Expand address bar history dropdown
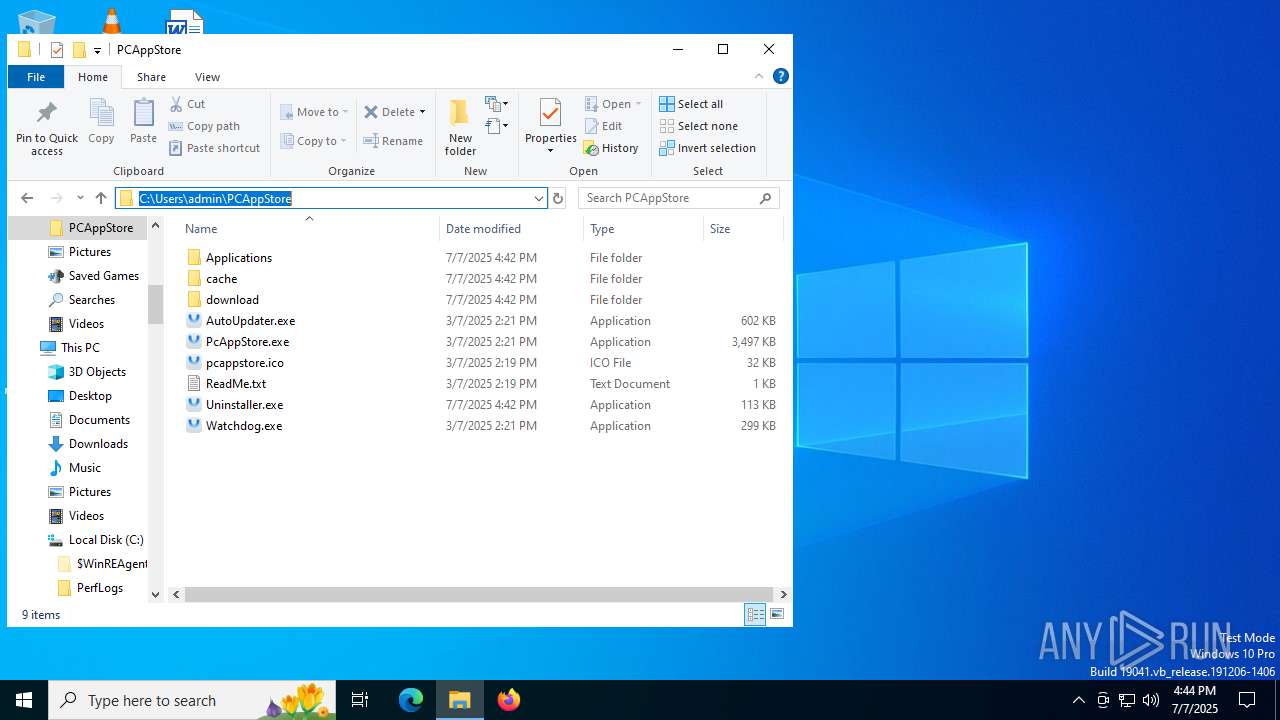This screenshot has height=720, width=1280. [x=538, y=198]
